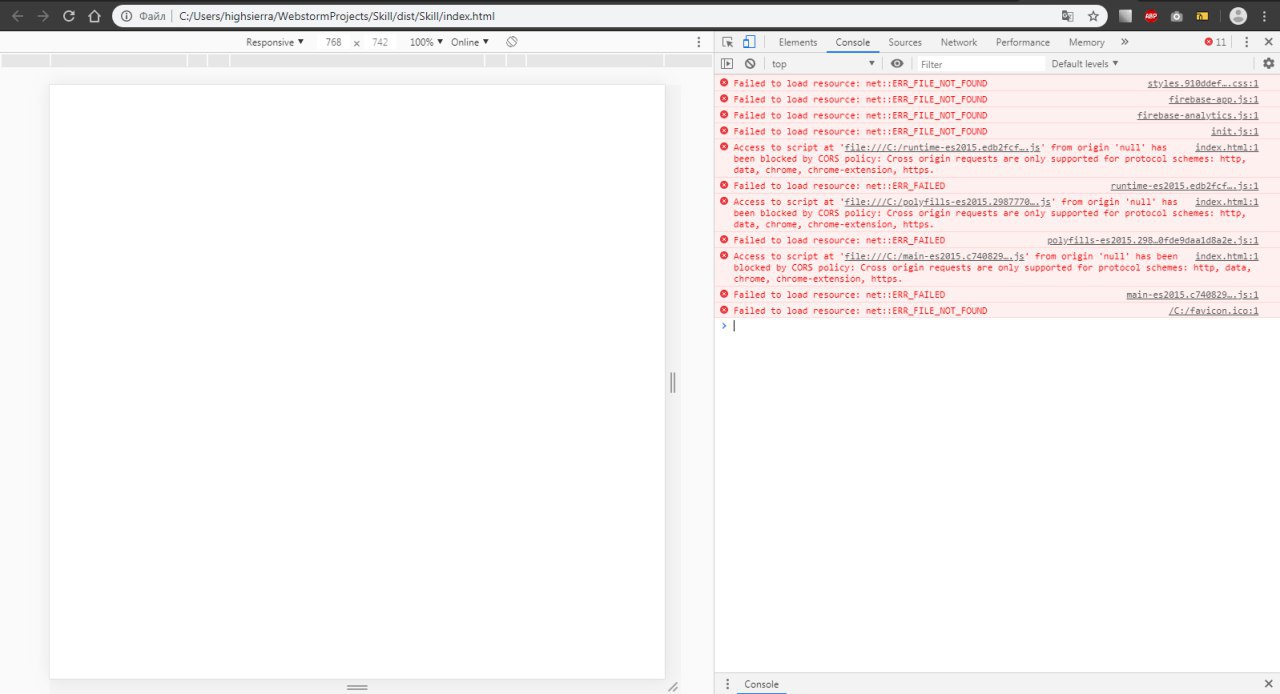Open Chrome main menu three dots
Image resolution: width=1280 pixels, height=694 pixels.
click(1265, 16)
